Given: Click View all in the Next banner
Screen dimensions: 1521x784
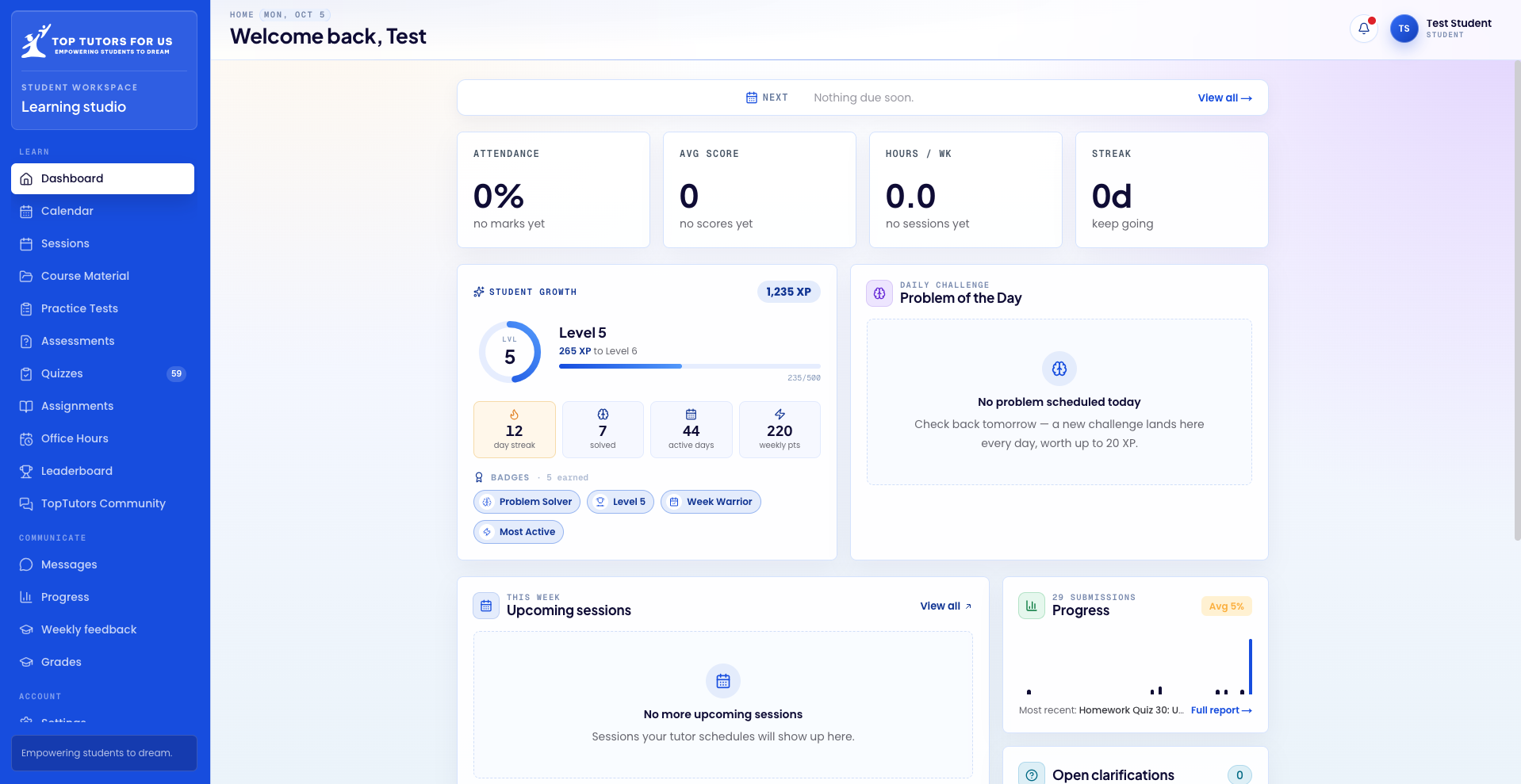Looking at the screenshot, I should pos(1224,98).
